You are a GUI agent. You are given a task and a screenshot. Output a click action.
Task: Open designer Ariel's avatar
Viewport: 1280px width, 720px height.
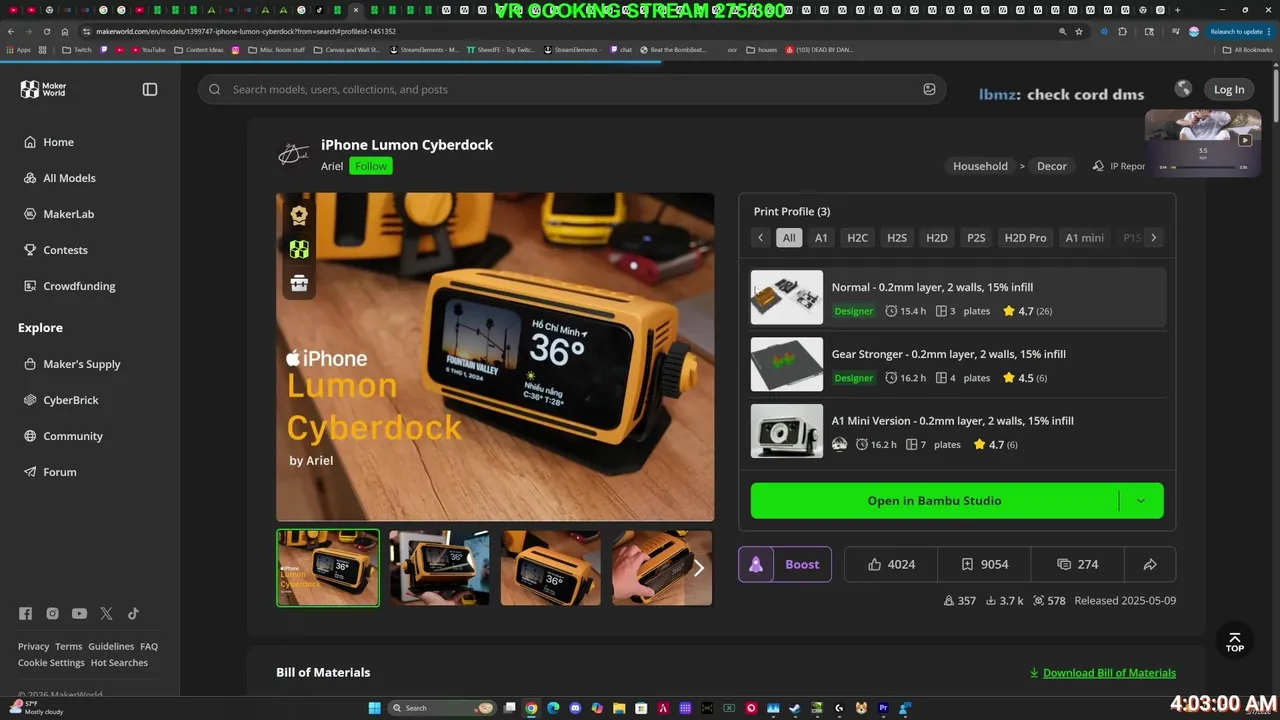(294, 154)
